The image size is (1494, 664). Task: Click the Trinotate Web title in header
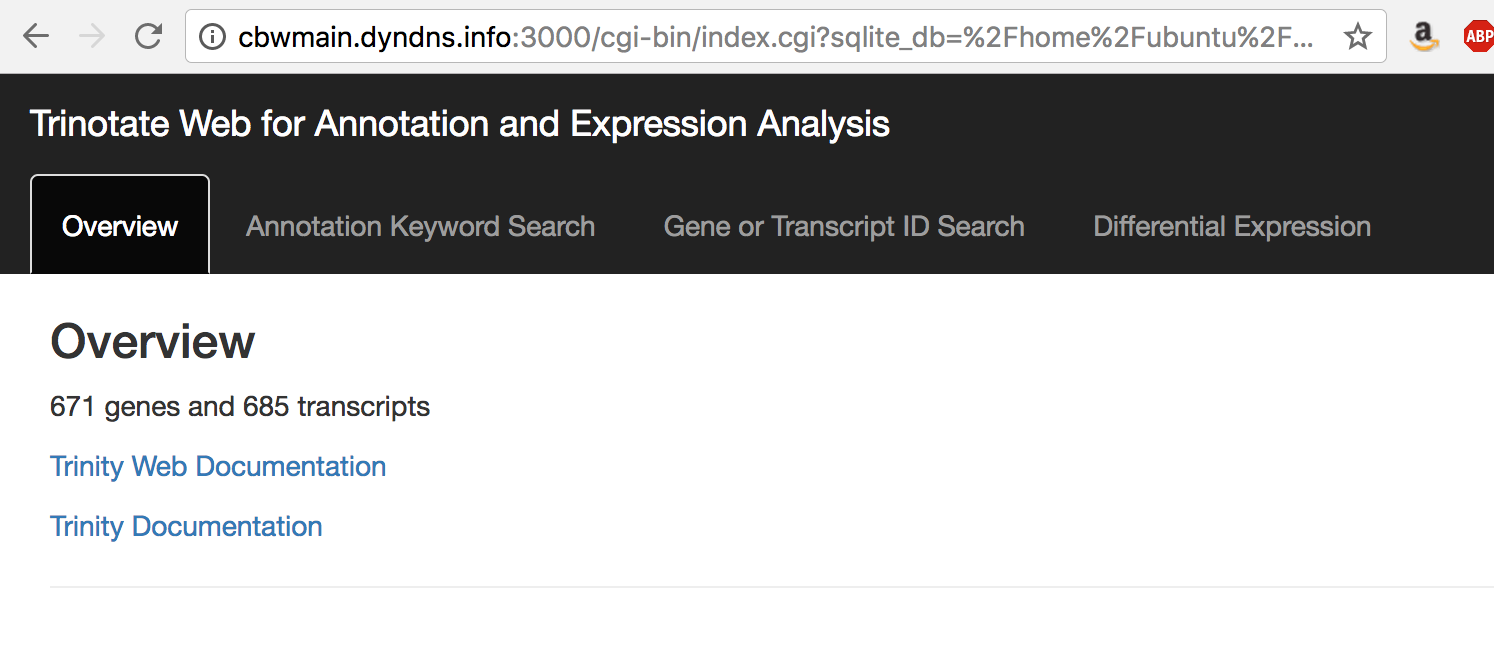click(460, 124)
